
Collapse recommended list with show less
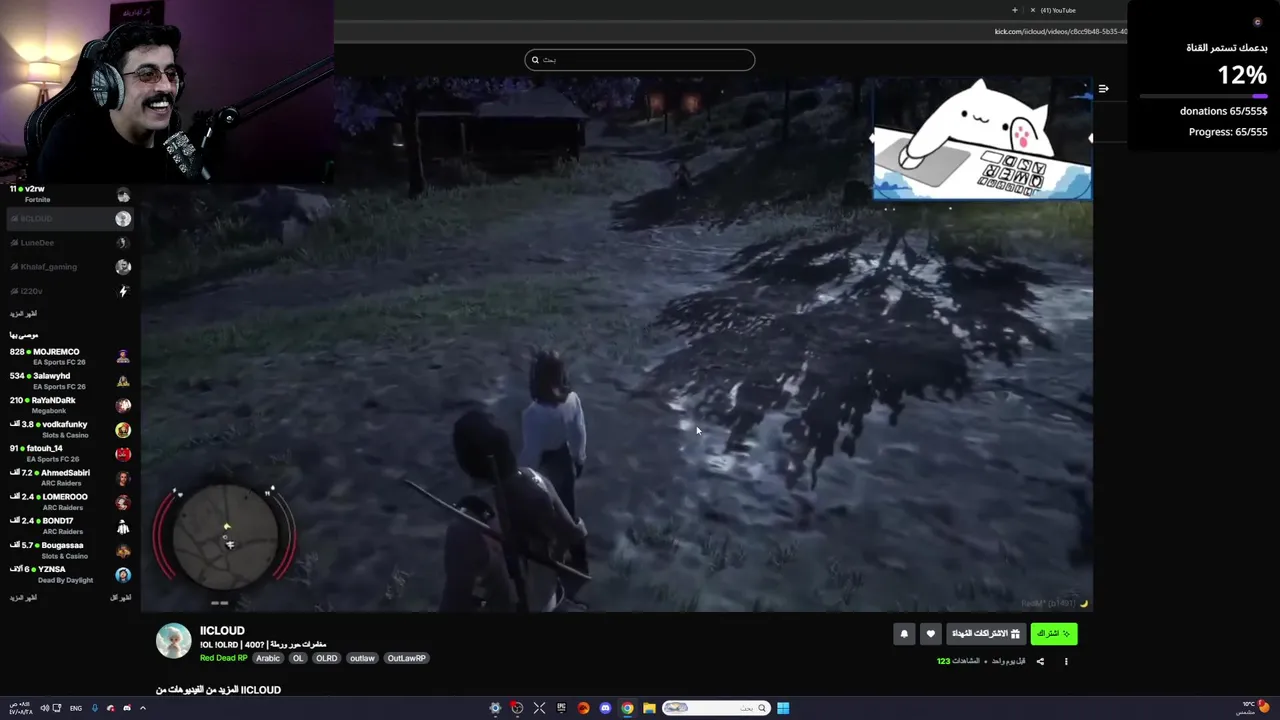[120, 598]
